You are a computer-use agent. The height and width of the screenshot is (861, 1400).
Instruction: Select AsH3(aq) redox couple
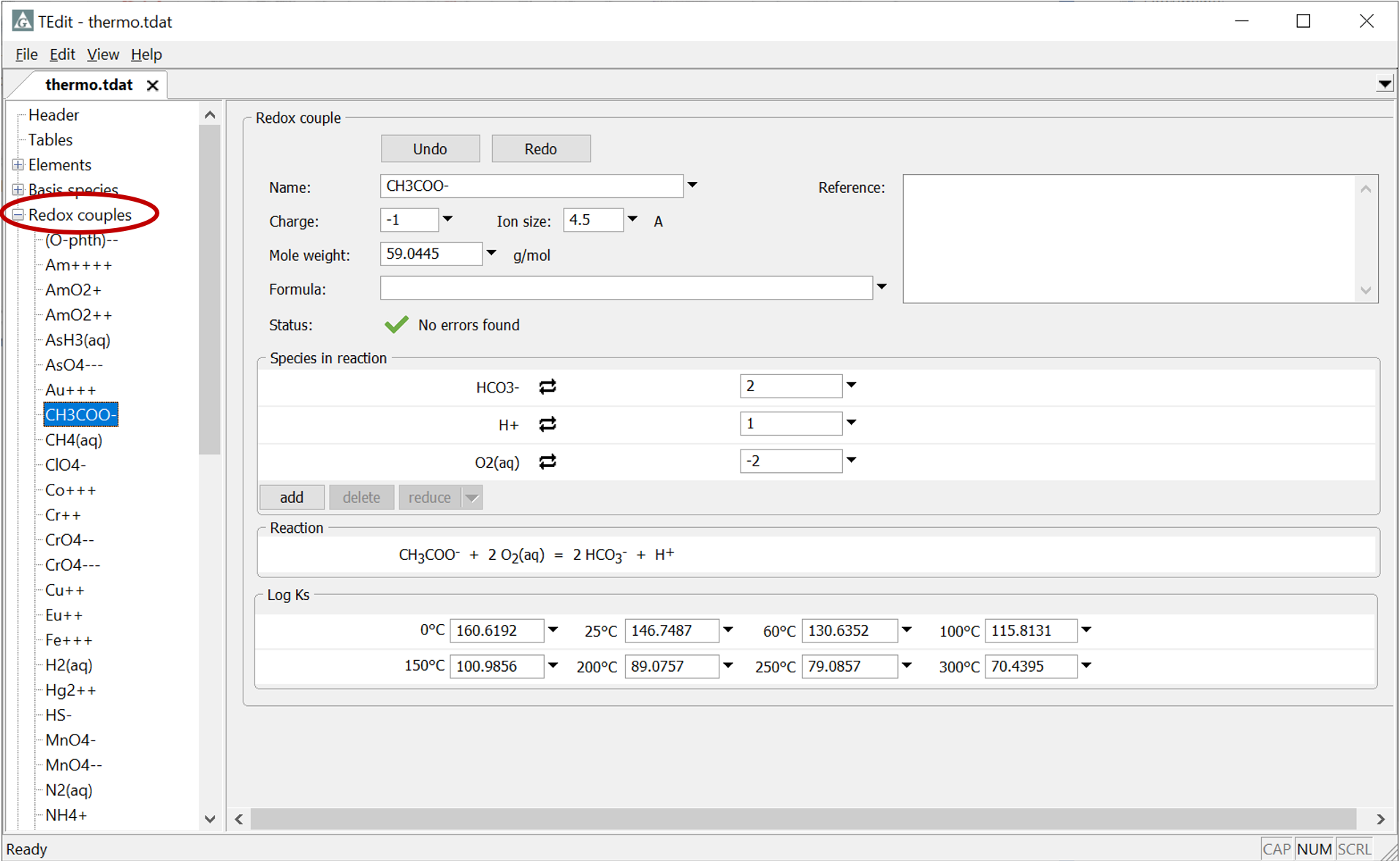click(77, 340)
